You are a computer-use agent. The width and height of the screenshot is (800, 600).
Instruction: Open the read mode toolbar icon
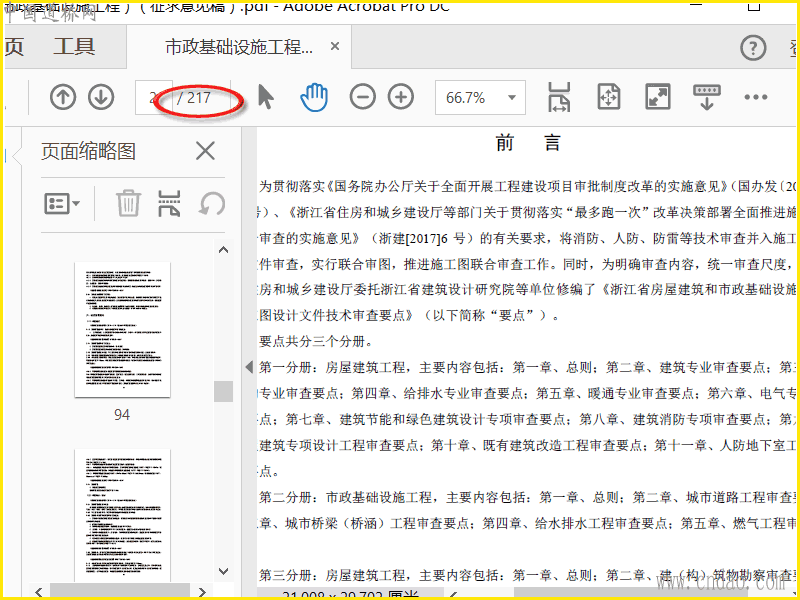click(x=707, y=97)
